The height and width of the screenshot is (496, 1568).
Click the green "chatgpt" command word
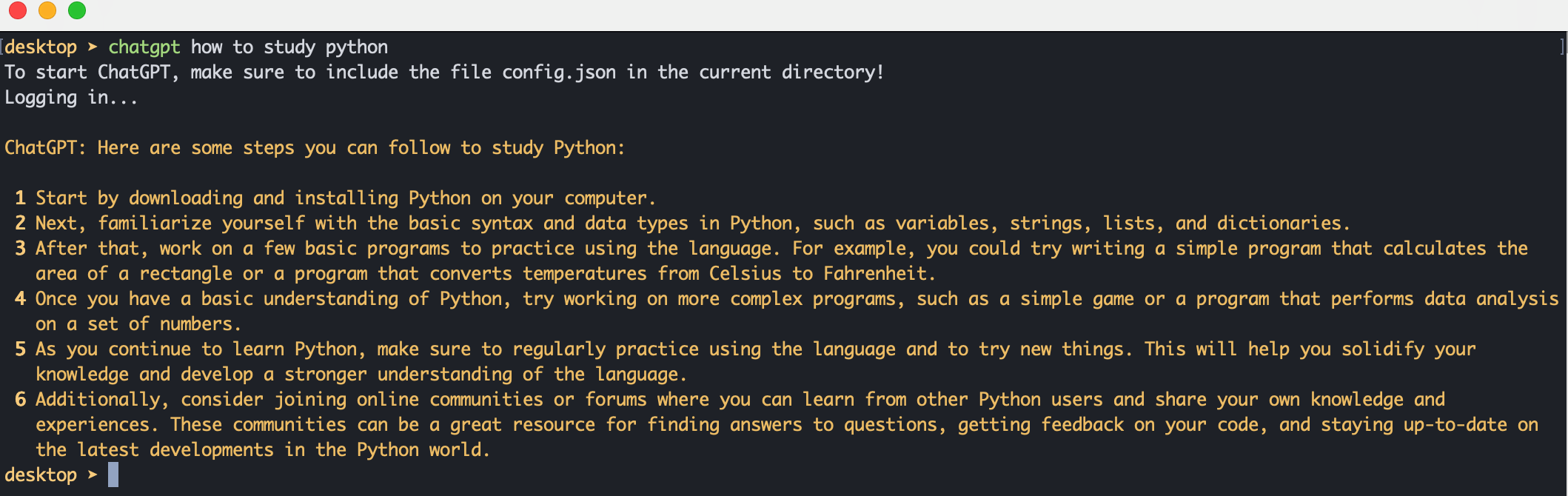(144, 47)
